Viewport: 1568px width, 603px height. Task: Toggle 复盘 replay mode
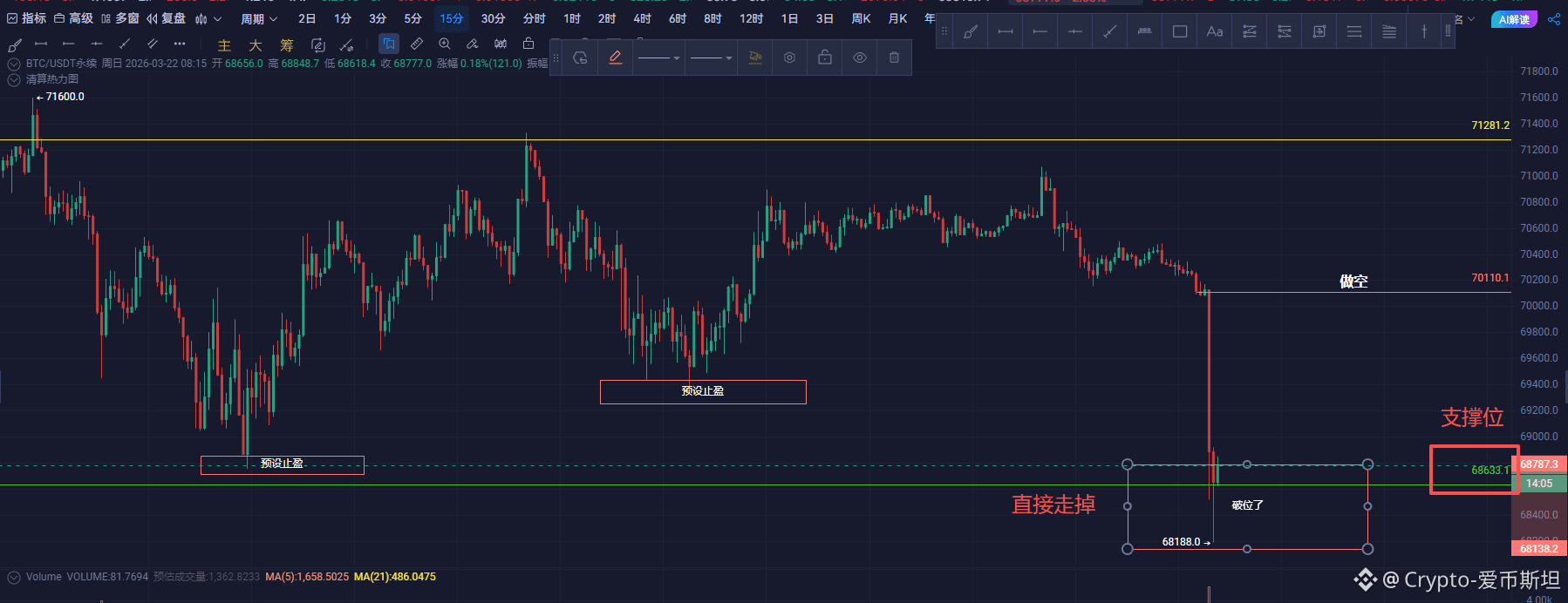click(166, 18)
